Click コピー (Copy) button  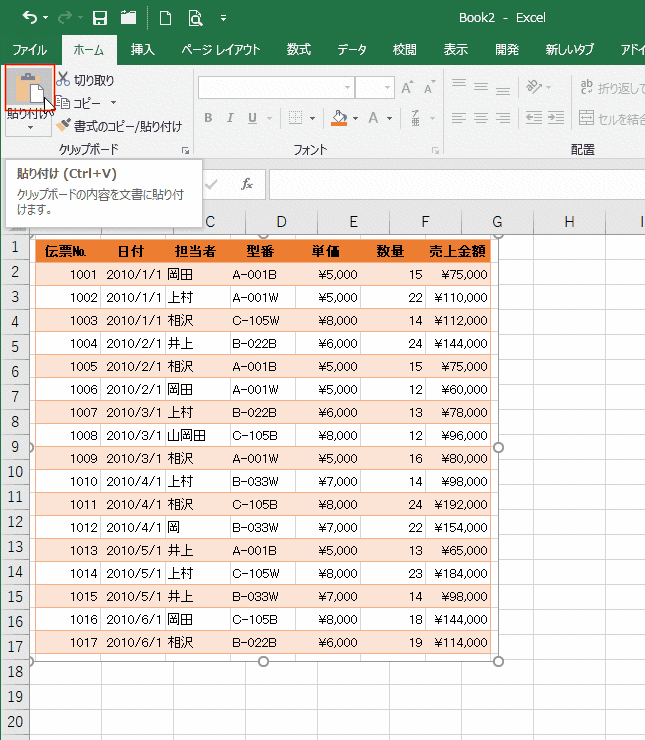coord(79,102)
